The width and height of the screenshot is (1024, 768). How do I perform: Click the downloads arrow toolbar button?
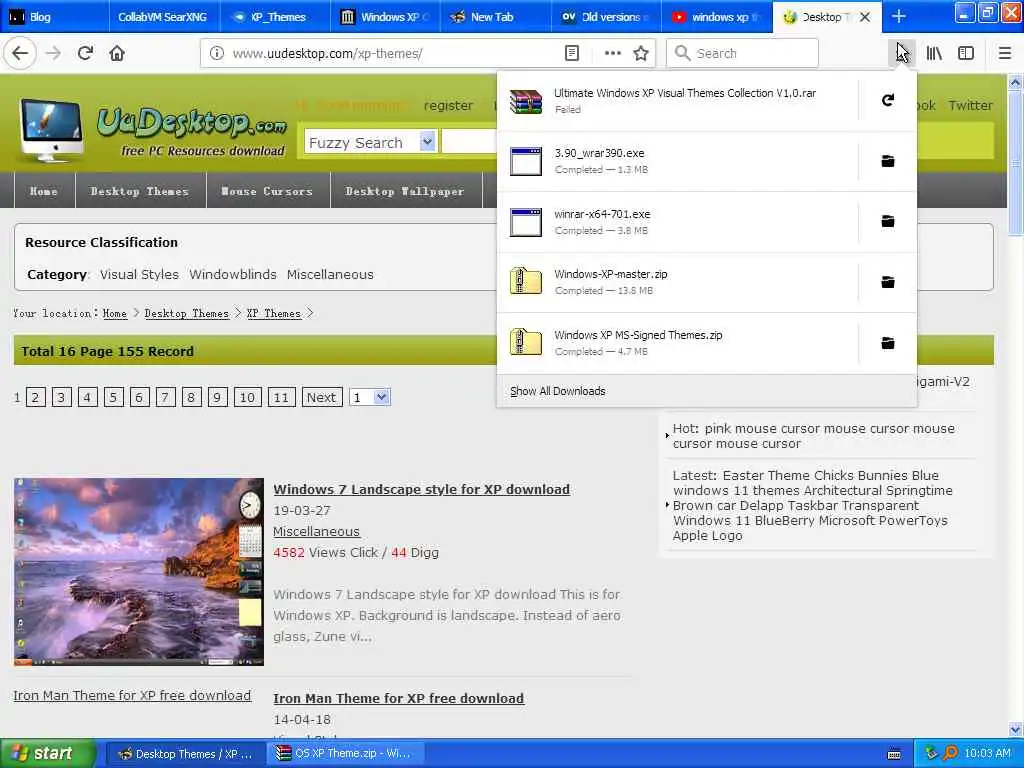[901, 54]
